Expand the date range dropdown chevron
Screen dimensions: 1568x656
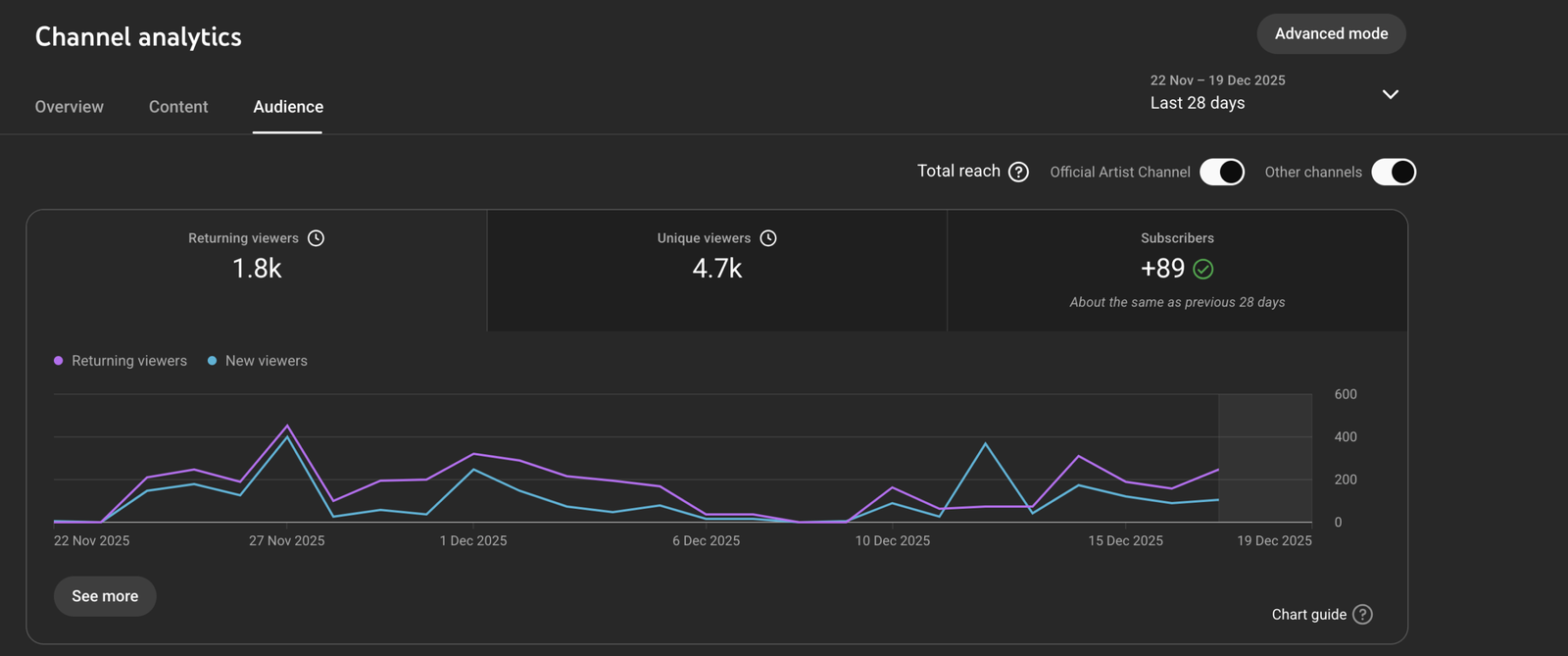pyautogui.click(x=1390, y=94)
